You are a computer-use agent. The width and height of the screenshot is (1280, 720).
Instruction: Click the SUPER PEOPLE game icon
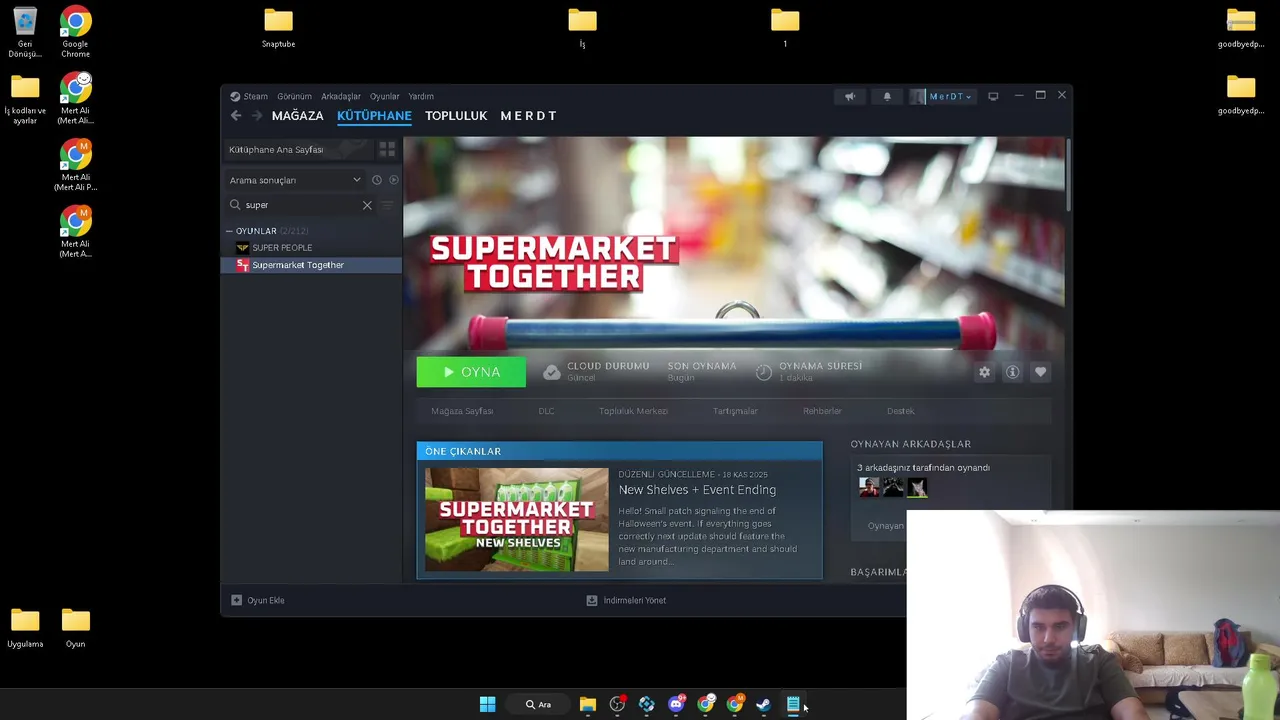(242, 248)
